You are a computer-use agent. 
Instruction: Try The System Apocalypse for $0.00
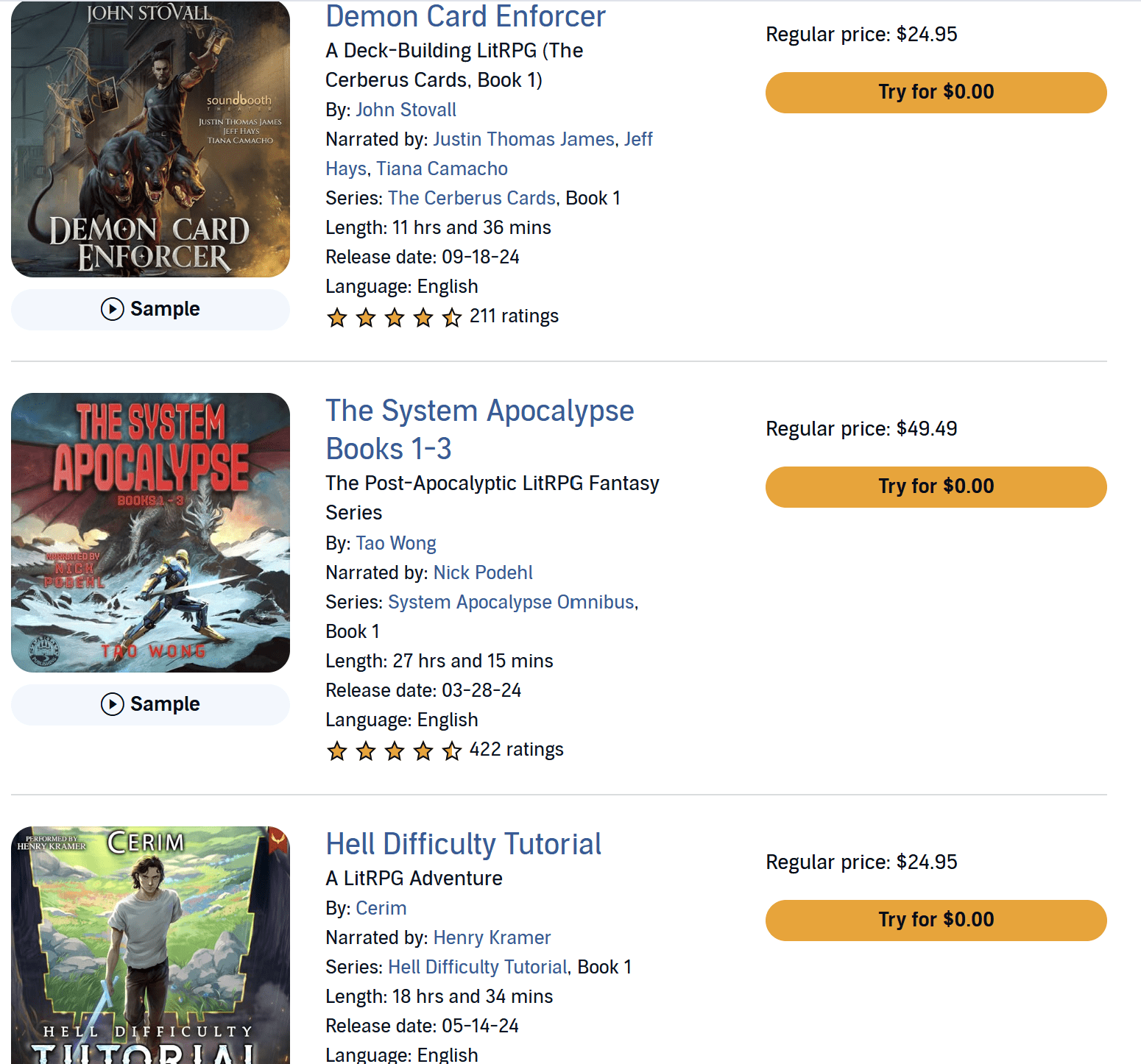pyautogui.click(x=936, y=487)
